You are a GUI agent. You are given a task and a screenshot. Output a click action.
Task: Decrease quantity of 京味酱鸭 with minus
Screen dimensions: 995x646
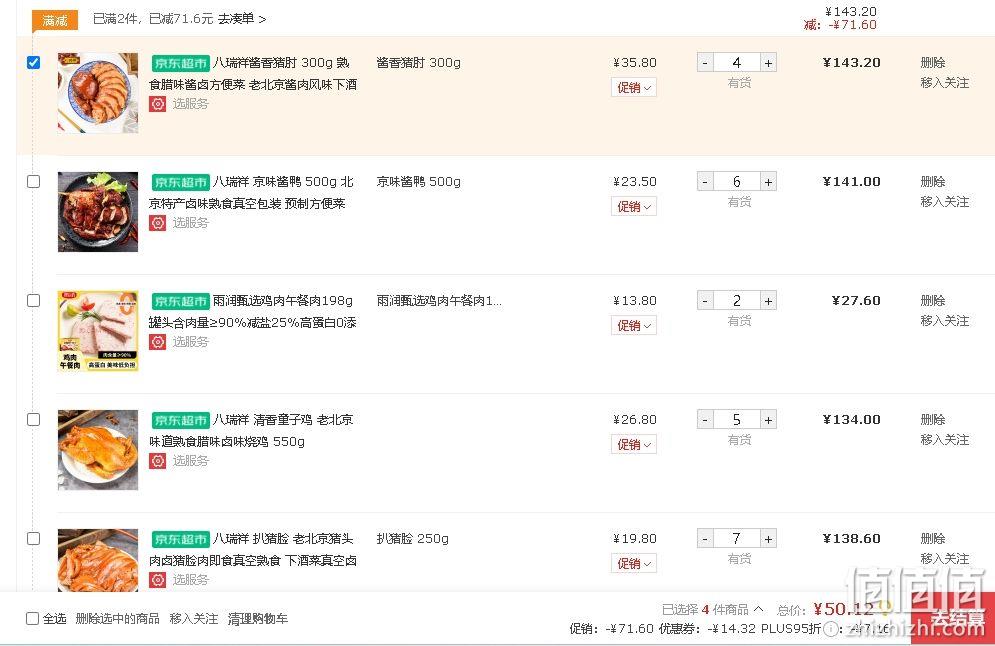[x=705, y=181]
